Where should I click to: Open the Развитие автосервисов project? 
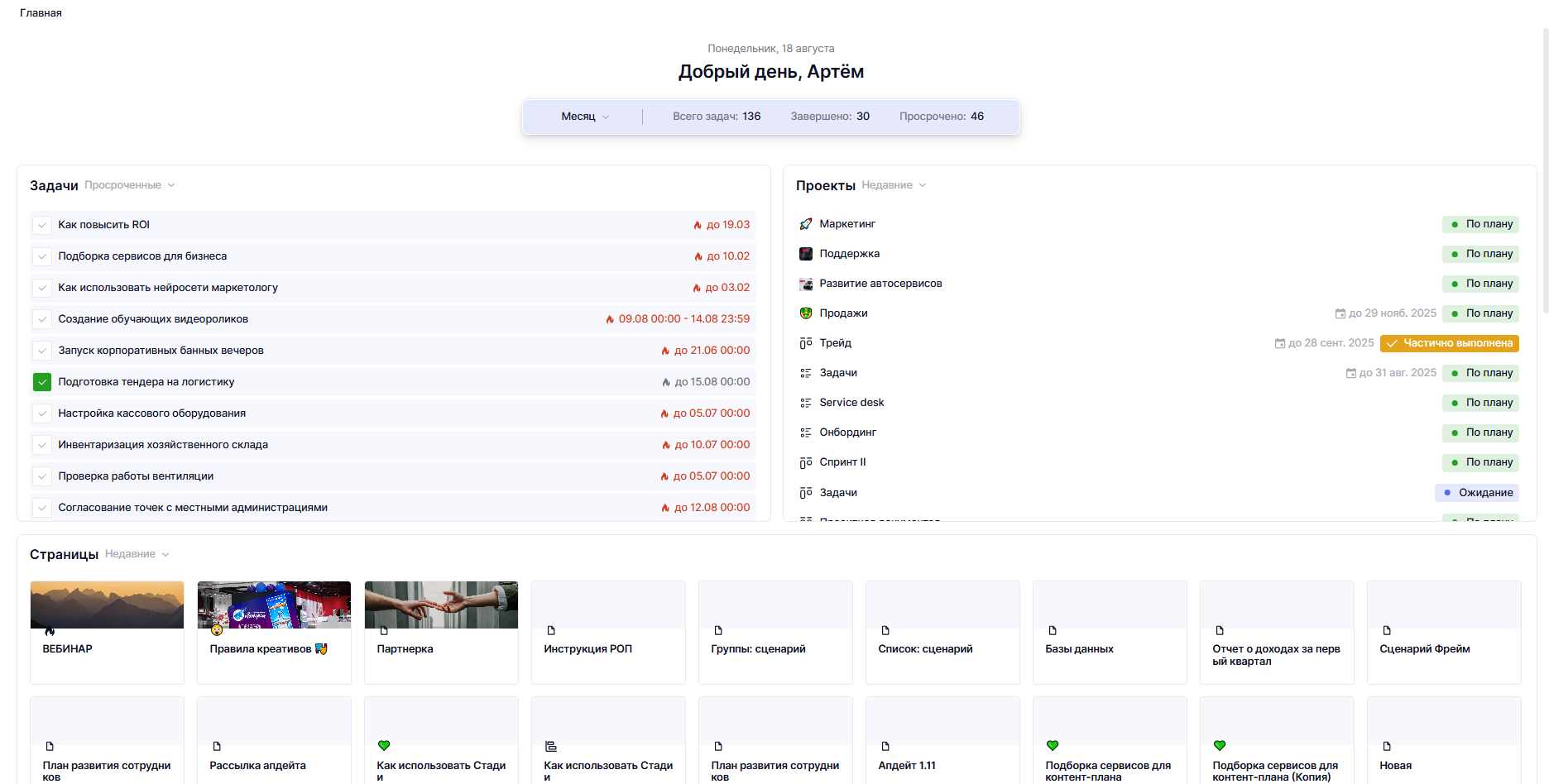[x=880, y=284]
